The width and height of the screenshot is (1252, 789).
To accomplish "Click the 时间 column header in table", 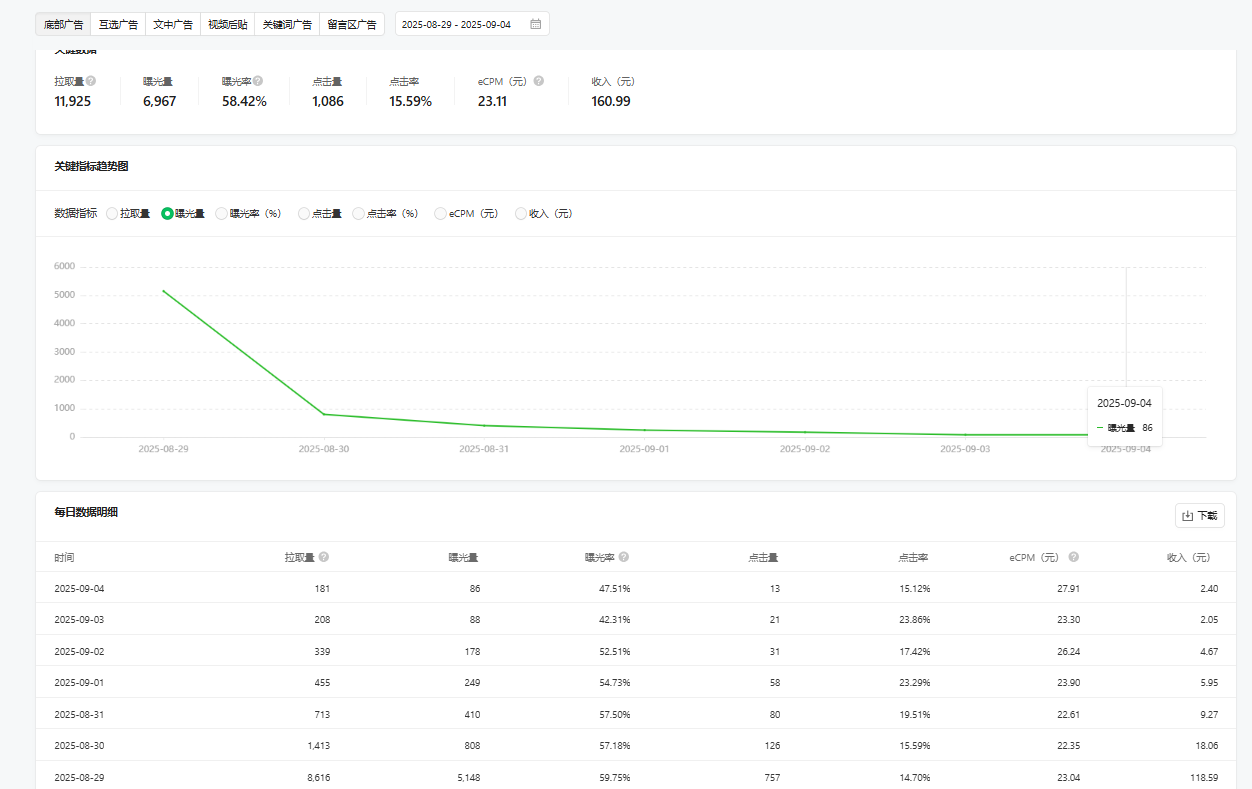I will pyautogui.click(x=64, y=557).
